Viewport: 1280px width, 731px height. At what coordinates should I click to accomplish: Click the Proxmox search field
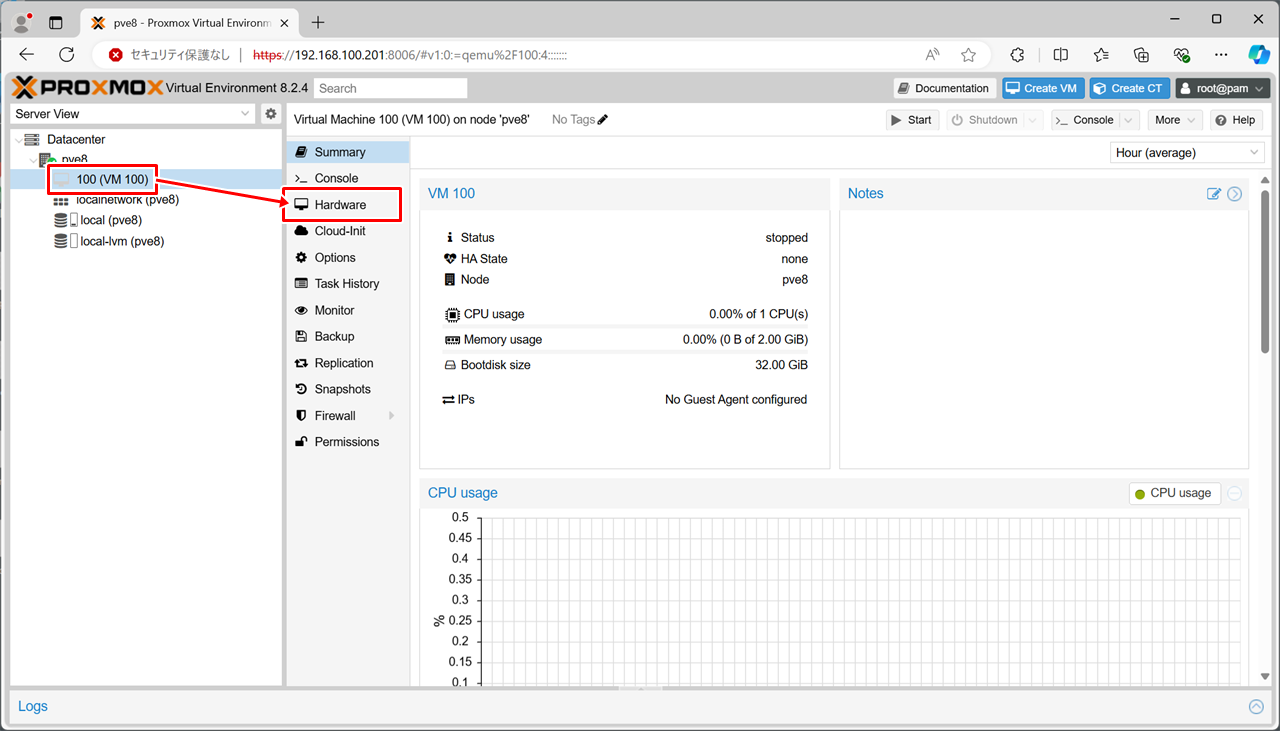coord(390,88)
